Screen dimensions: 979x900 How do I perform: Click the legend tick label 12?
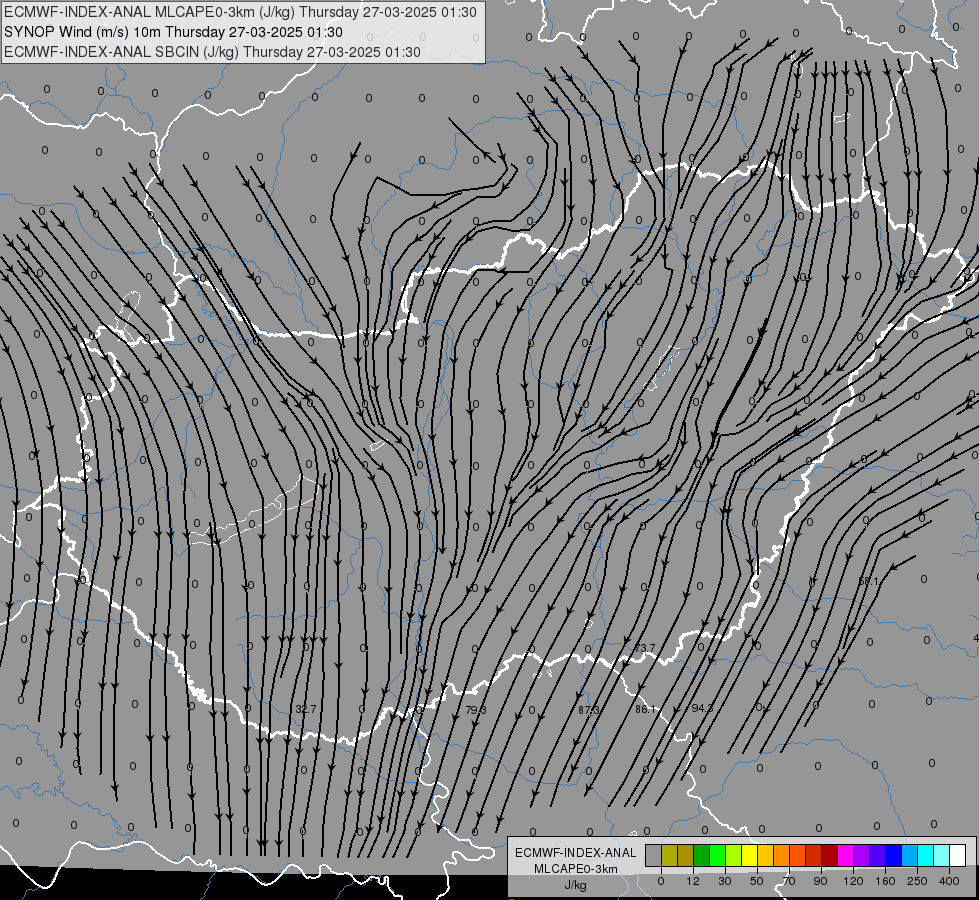click(692, 881)
